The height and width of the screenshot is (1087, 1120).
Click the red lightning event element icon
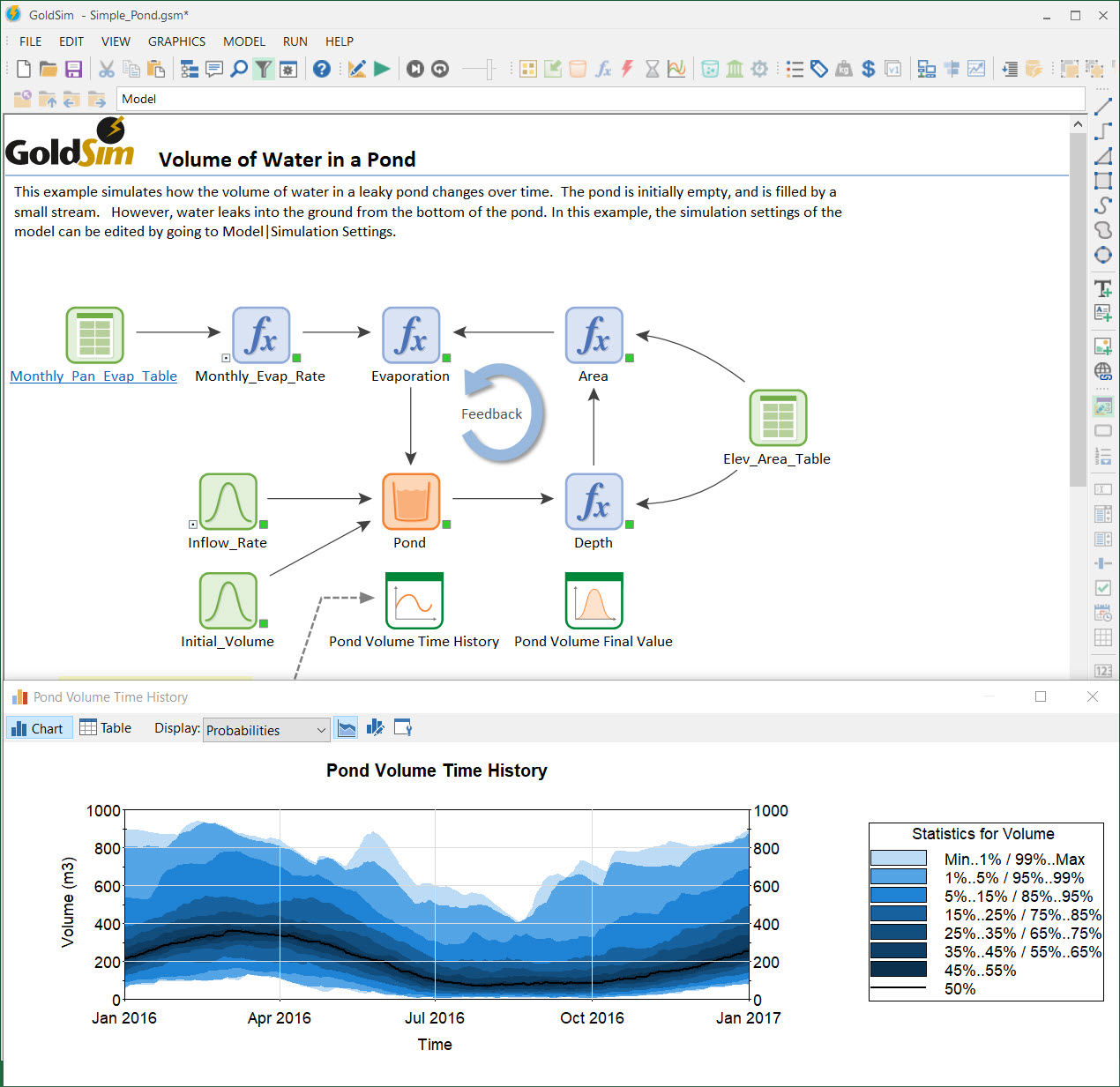tap(627, 69)
